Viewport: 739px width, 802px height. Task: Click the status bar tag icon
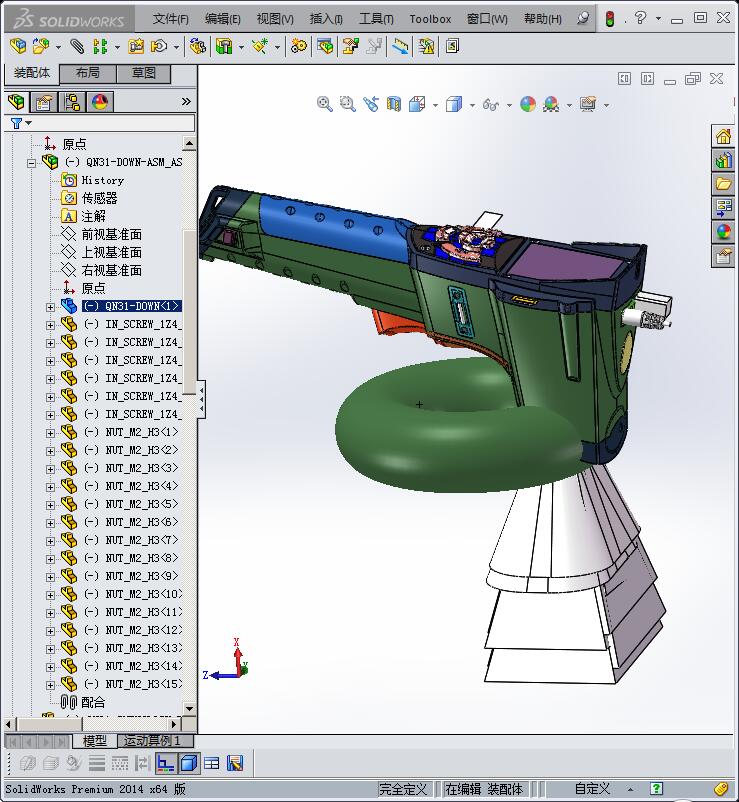(721, 789)
